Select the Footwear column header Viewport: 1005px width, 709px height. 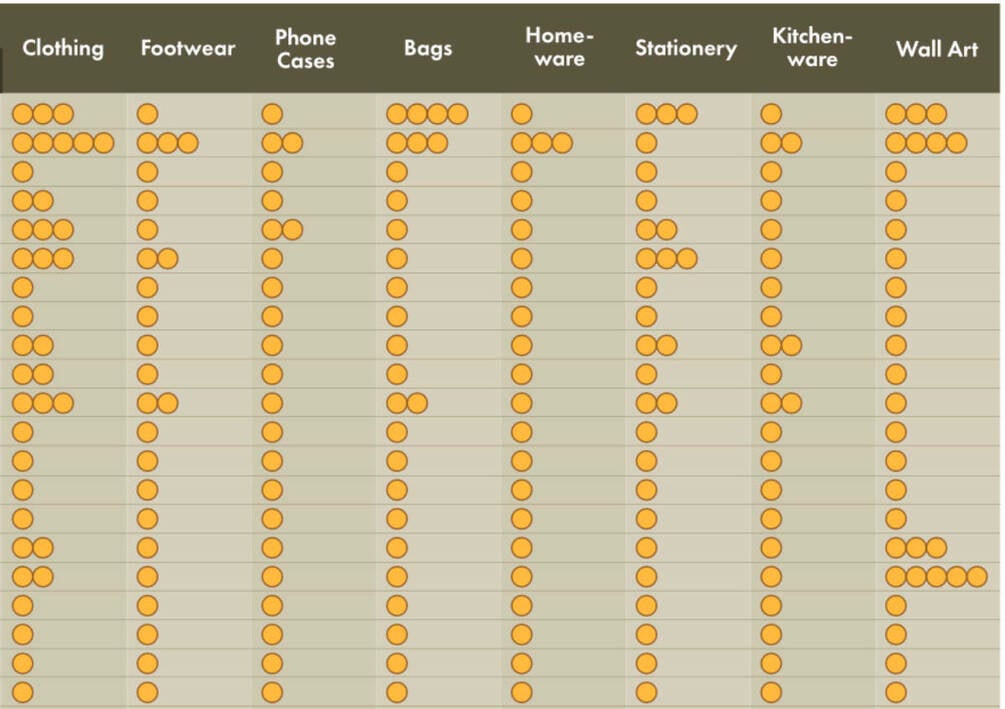point(188,48)
